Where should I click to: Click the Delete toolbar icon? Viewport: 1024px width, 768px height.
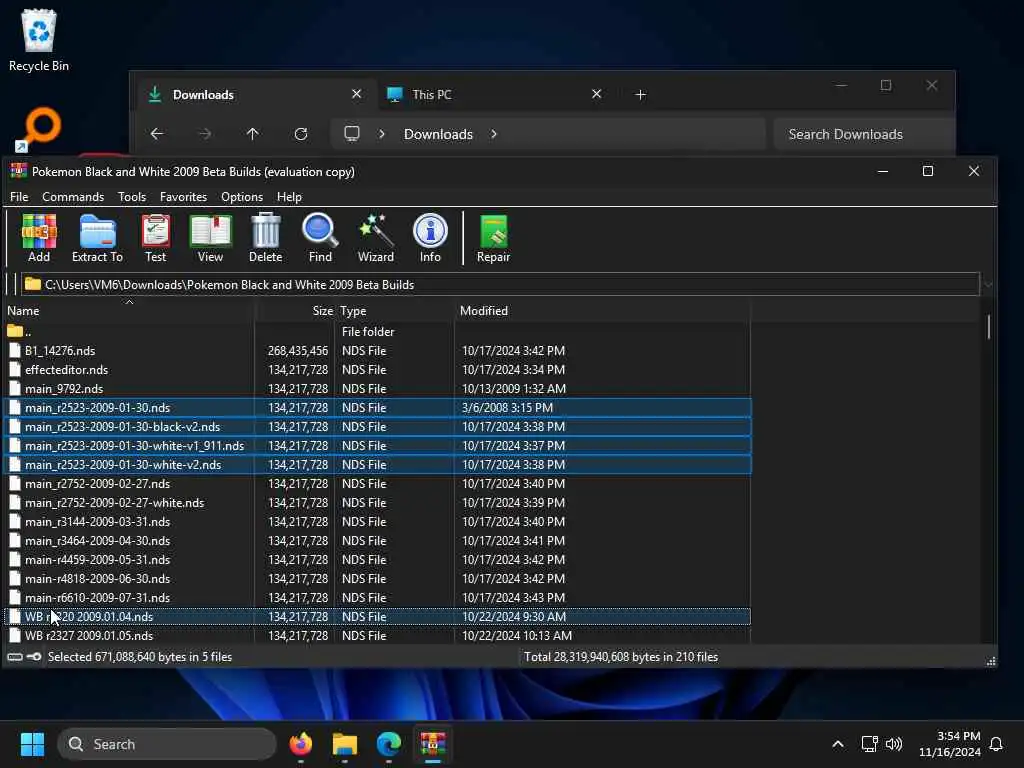(x=266, y=238)
